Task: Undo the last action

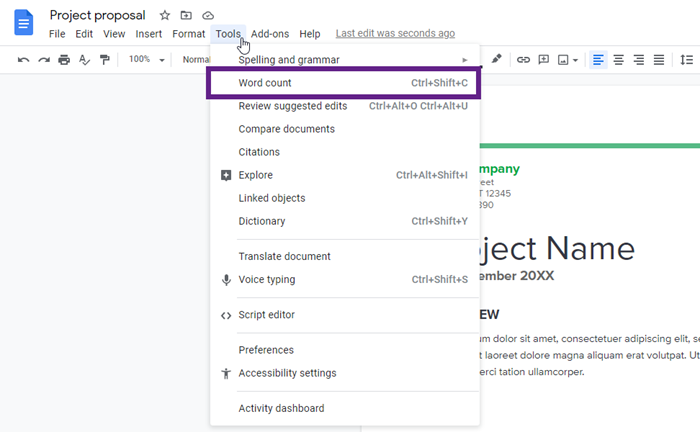Action: point(23,60)
